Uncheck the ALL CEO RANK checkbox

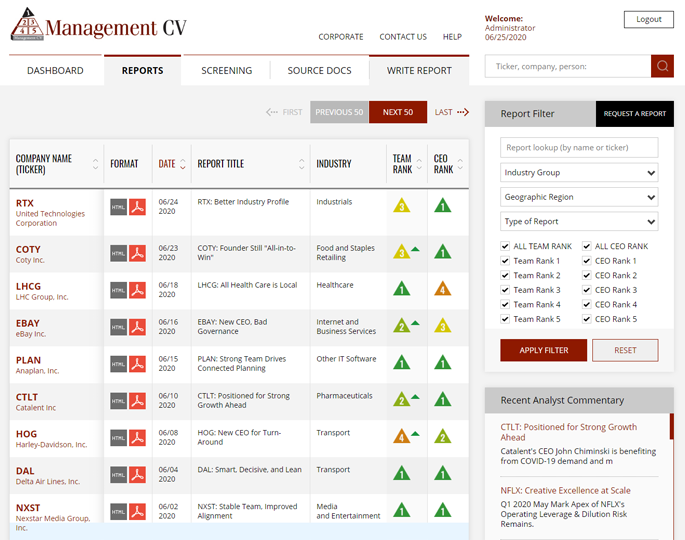click(x=587, y=246)
